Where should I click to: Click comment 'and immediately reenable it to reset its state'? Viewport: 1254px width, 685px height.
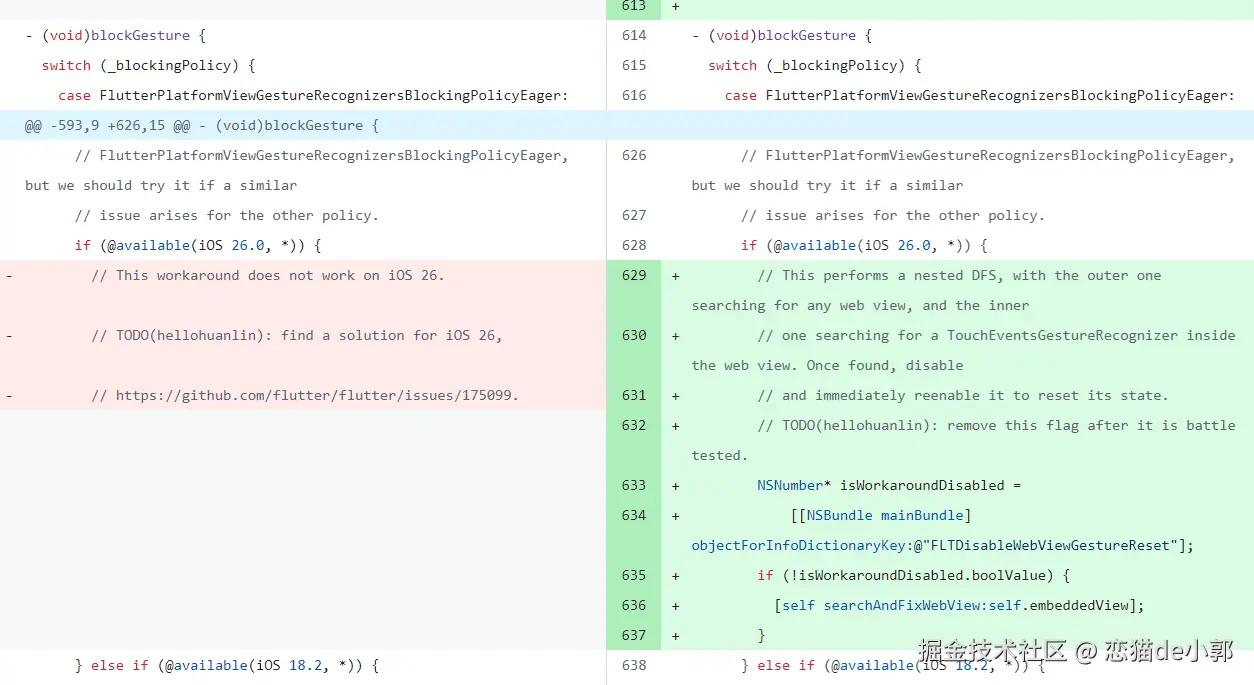[x=962, y=395]
